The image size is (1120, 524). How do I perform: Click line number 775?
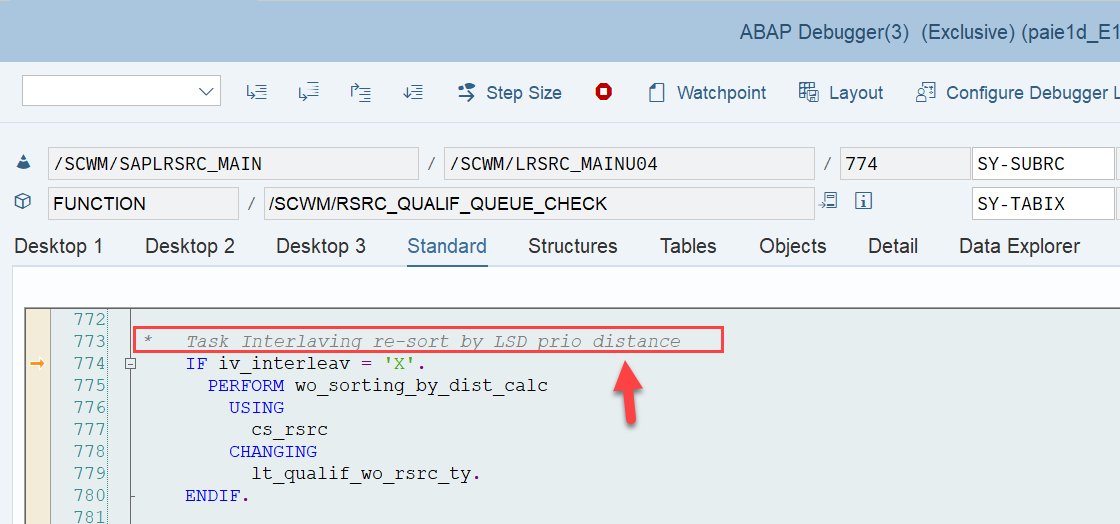tap(89, 386)
